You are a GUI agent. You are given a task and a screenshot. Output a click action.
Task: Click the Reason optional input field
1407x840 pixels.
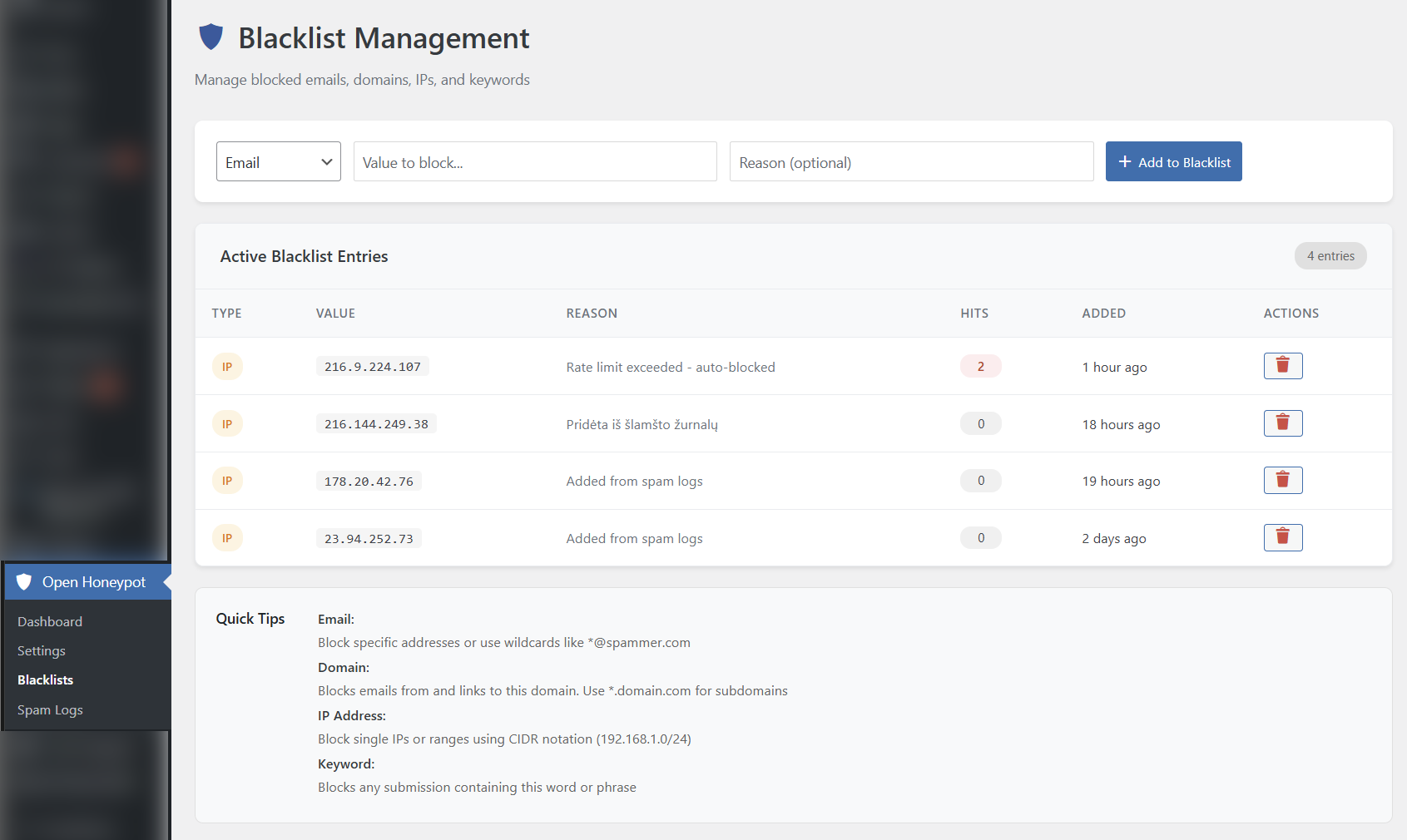(910, 161)
